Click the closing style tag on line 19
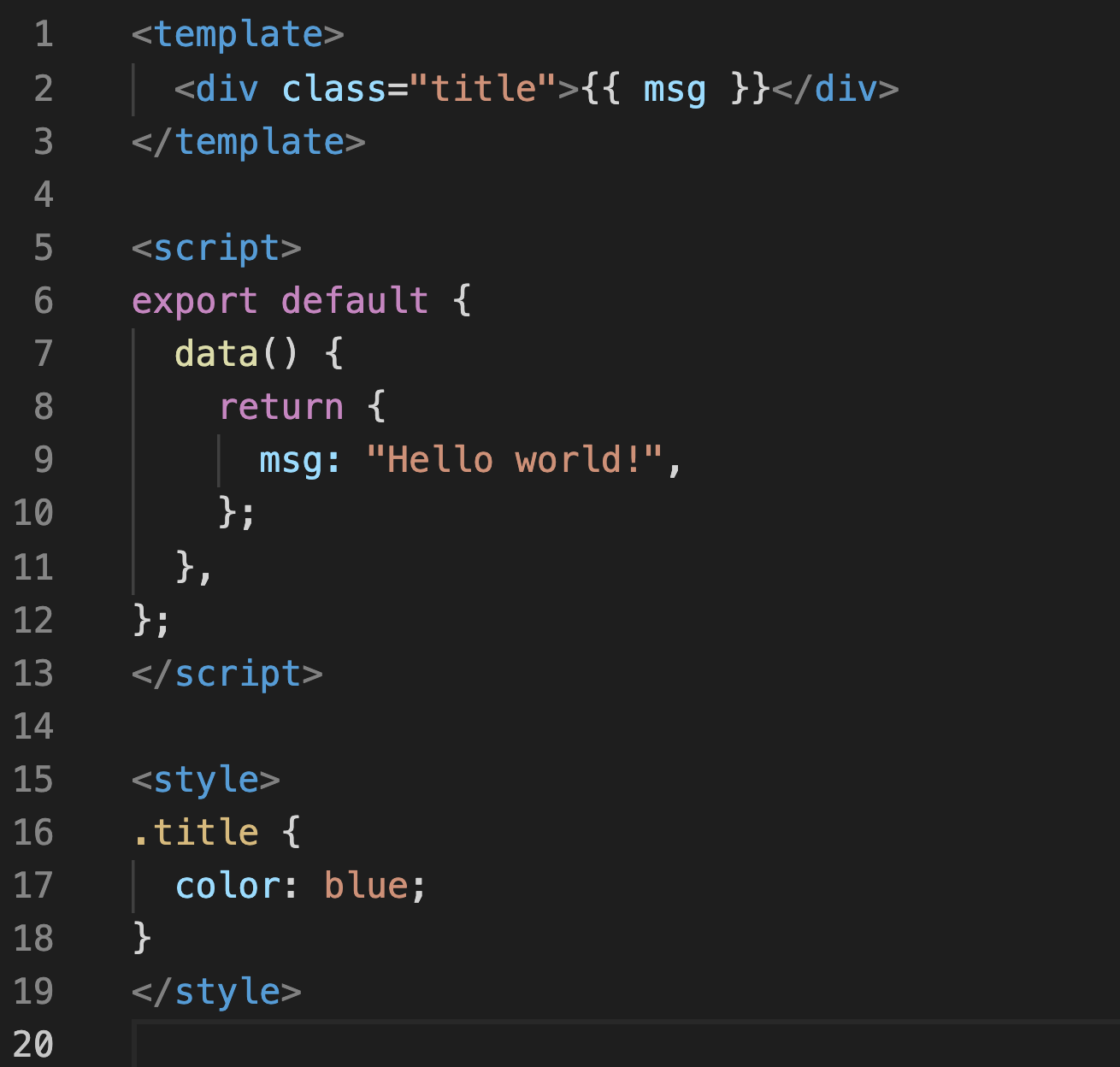The height and width of the screenshot is (1067, 1120). 214,992
